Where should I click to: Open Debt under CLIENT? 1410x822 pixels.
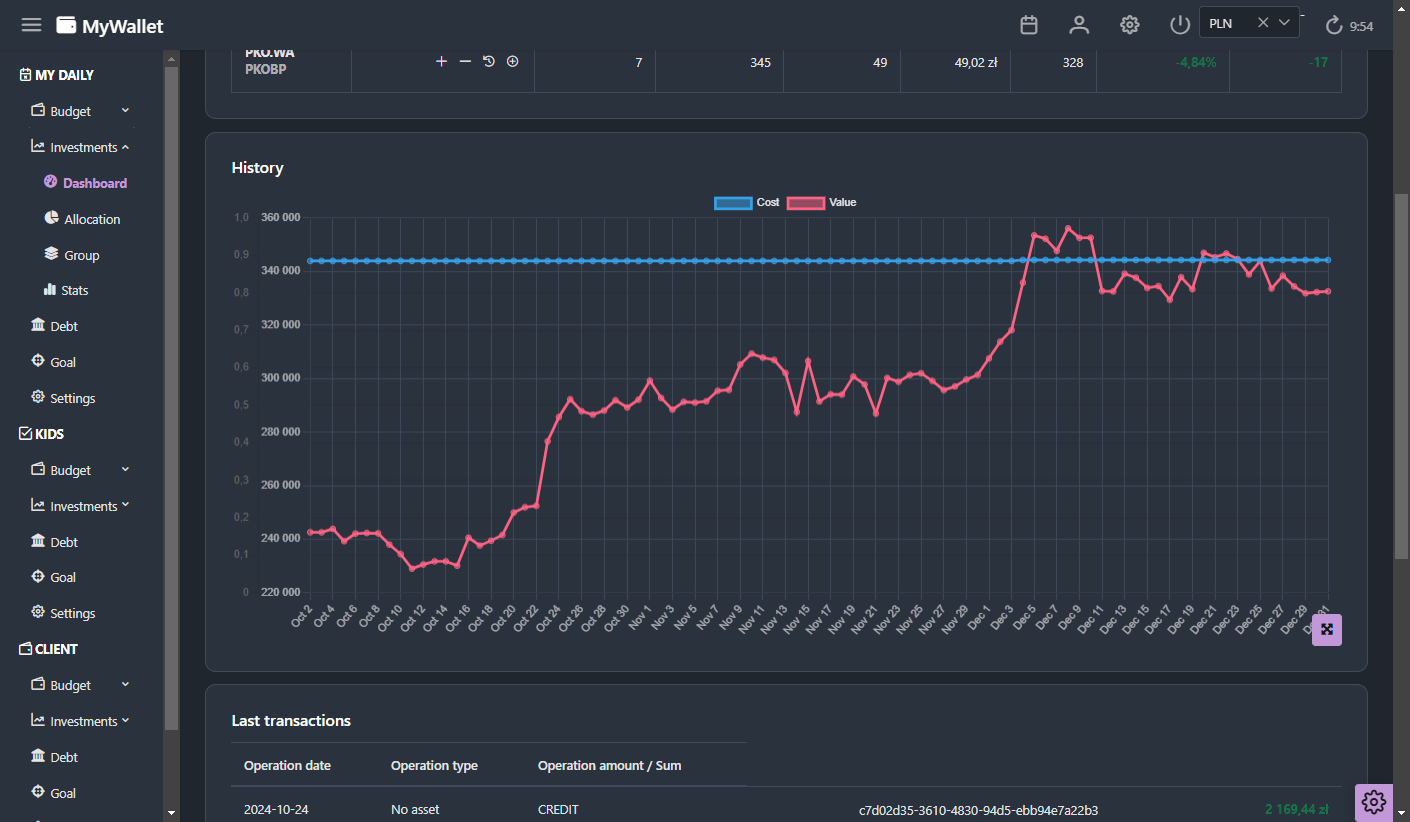click(x=54, y=757)
